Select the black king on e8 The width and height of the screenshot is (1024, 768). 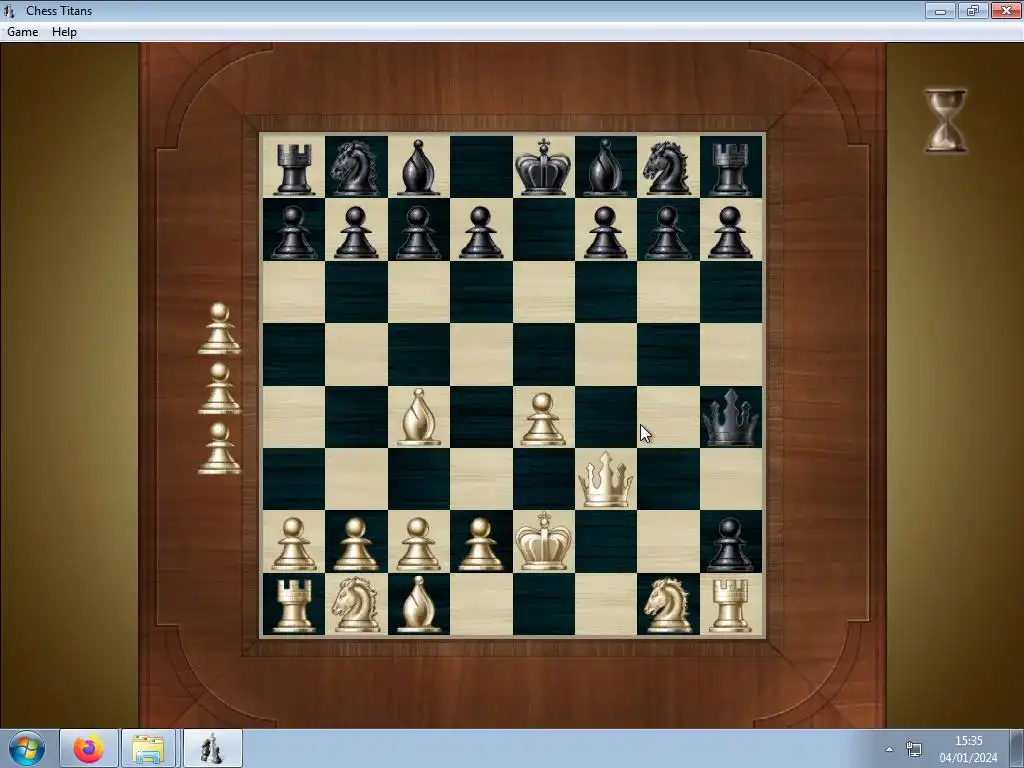point(543,167)
